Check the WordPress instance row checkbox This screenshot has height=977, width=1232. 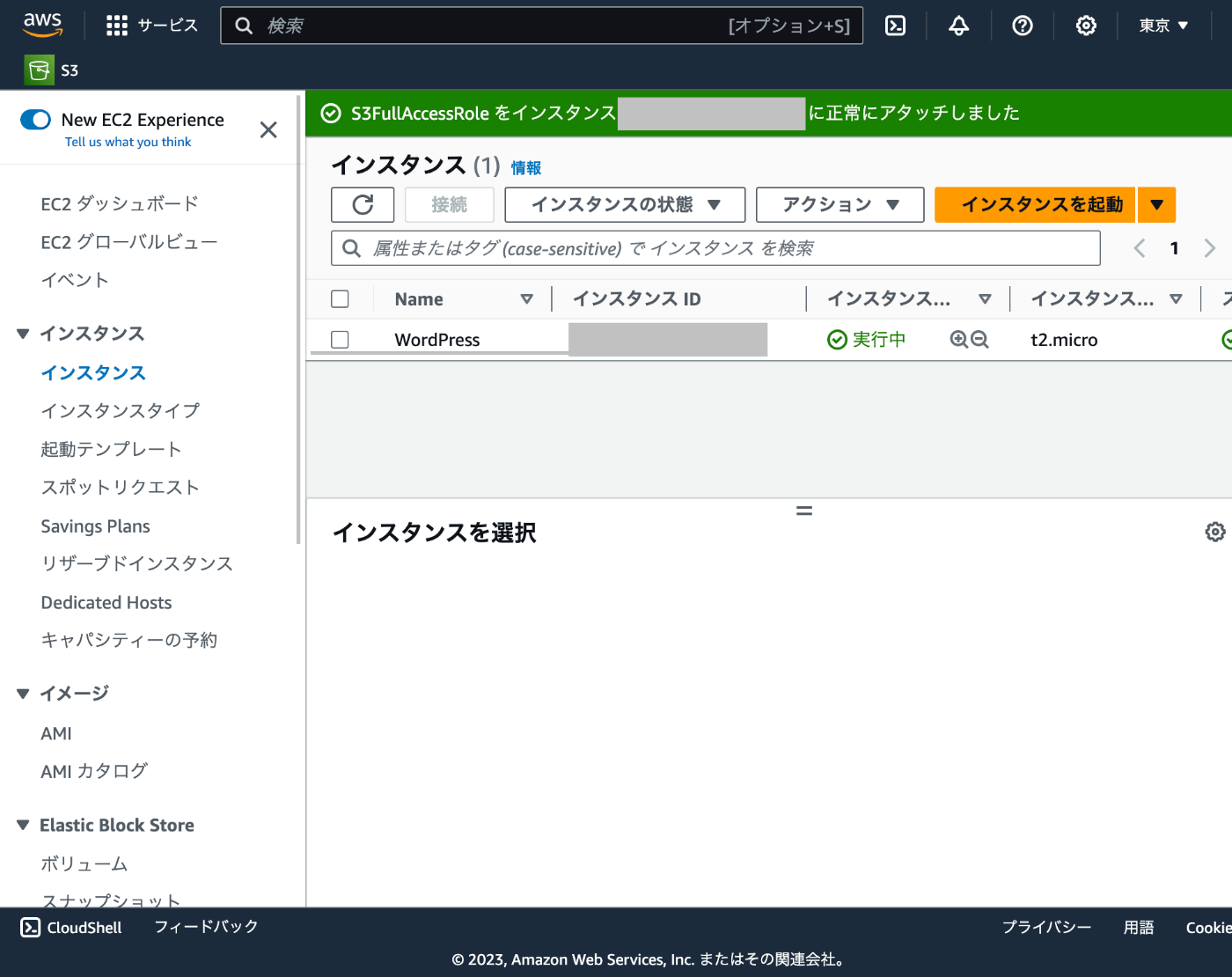tap(340, 340)
